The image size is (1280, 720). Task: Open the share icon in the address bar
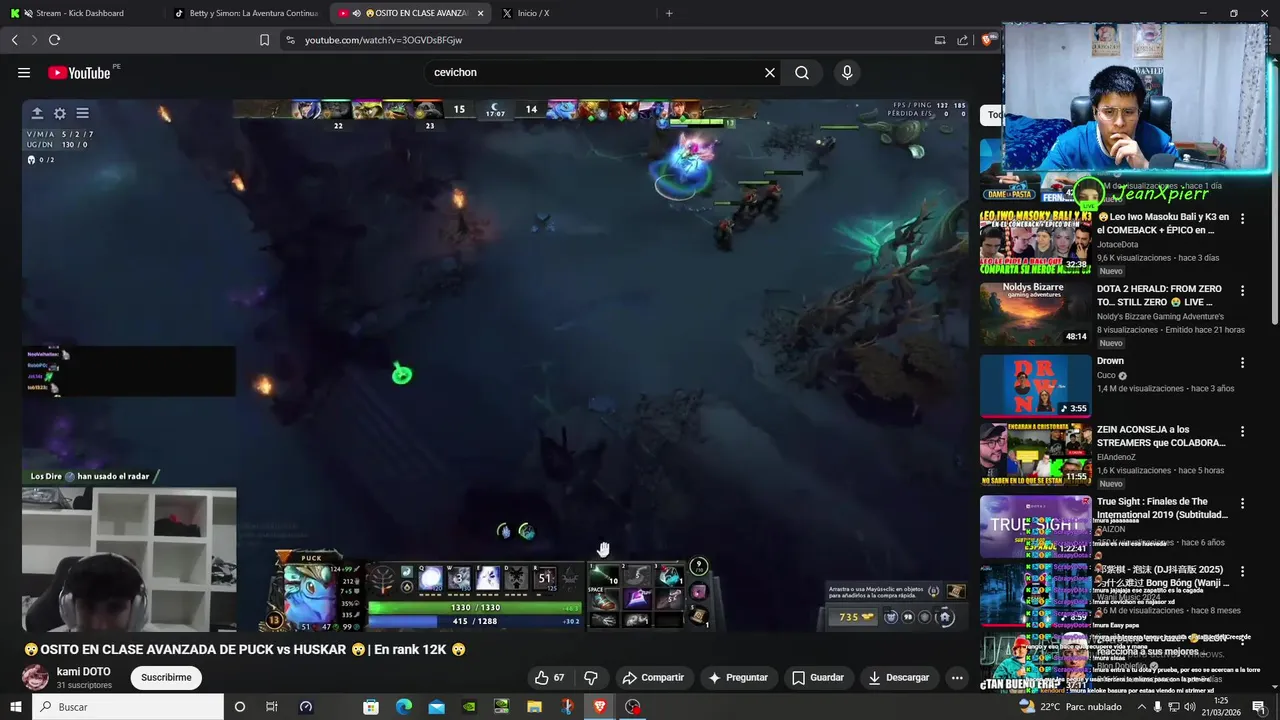[x=962, y=40]
